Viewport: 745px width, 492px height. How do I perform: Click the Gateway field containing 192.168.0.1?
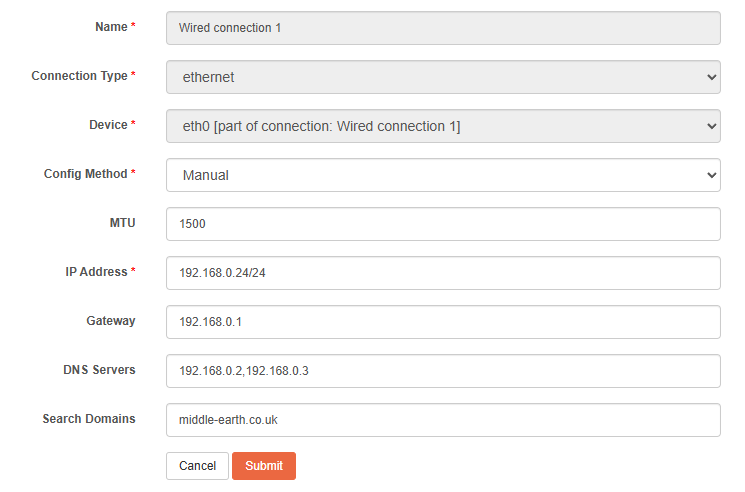(443, 322)
